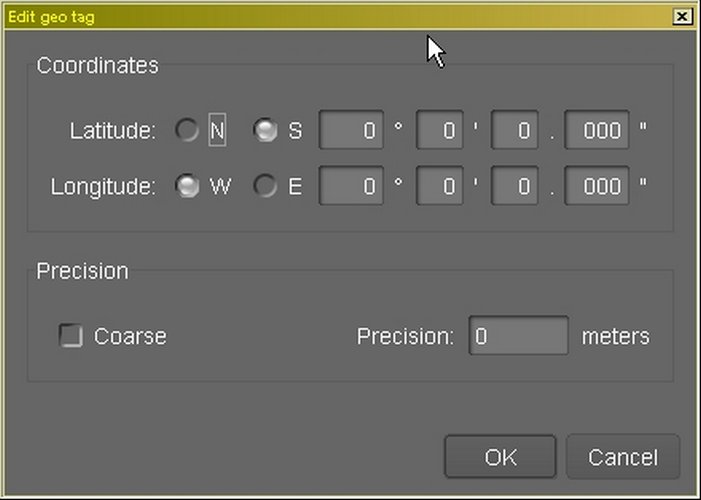Choose the W longitude radio button

(x=187, y=187)
